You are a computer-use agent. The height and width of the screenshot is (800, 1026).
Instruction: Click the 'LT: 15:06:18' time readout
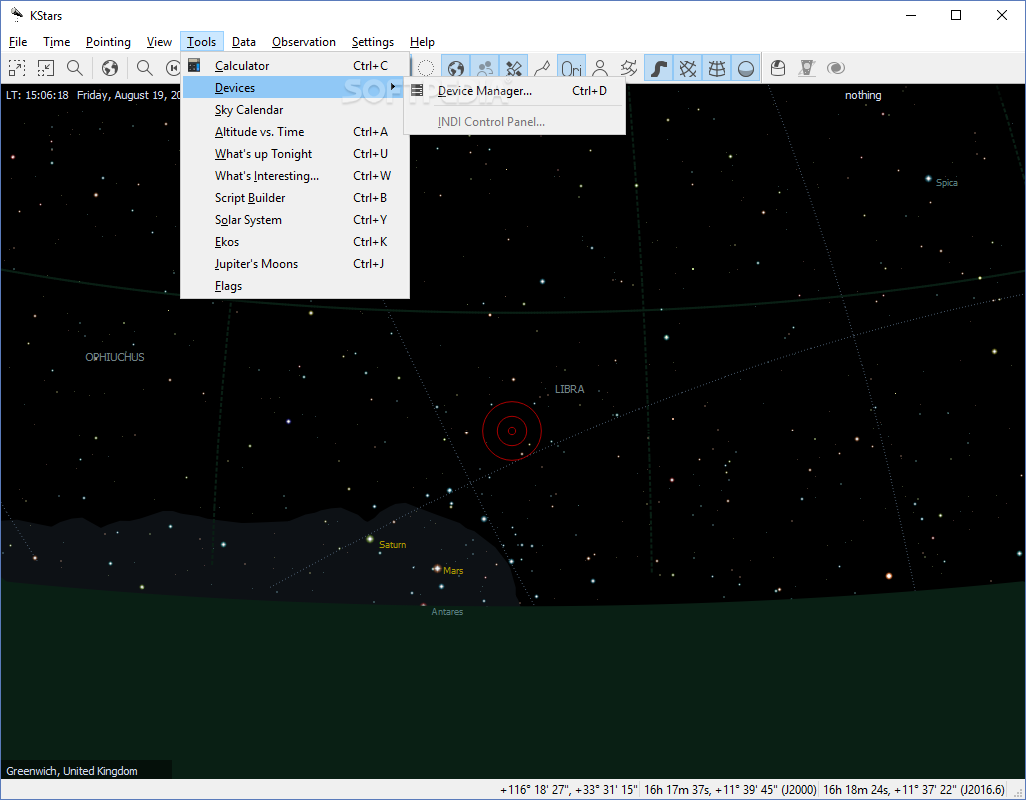(x=37, y=95)
